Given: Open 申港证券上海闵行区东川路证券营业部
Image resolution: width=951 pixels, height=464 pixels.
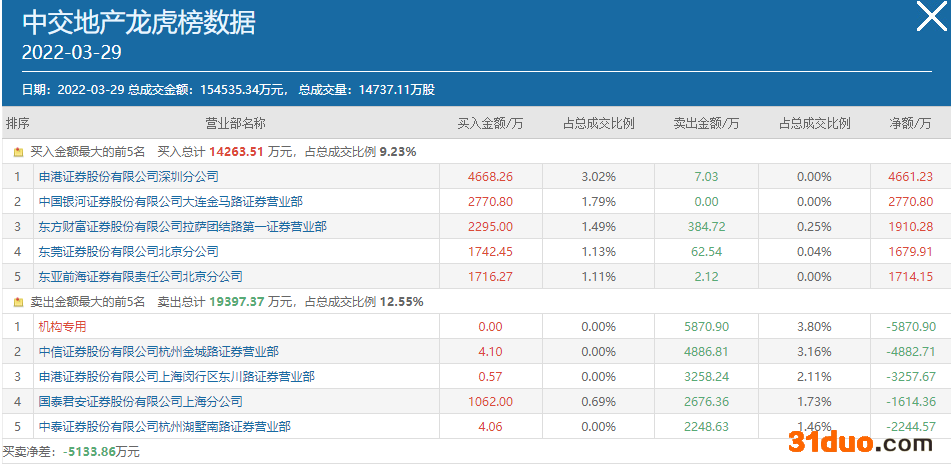Looking at the screenshot, I should tap(176, 377).
